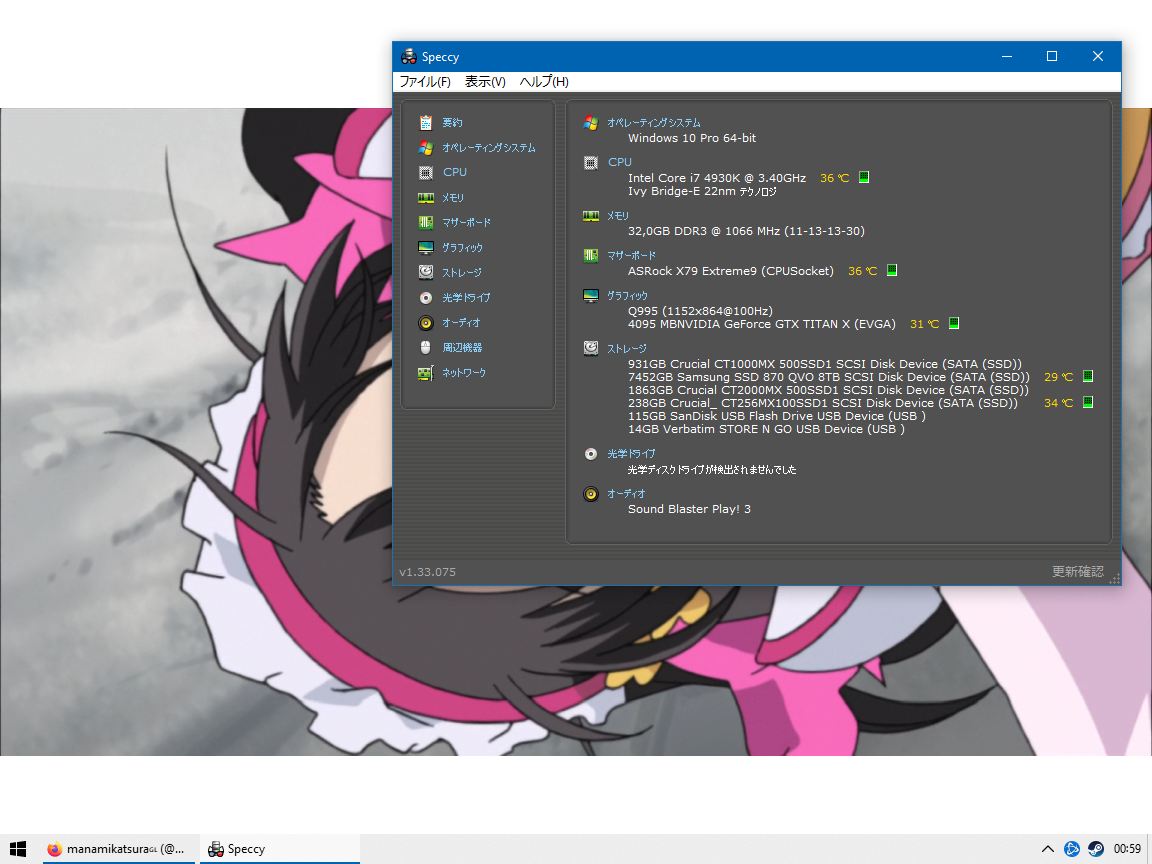The image size is (1152, 864).
Task: Click the Windows flag icon beside オペレーティングシステム in sidebar
Action: tap(425, 148)
